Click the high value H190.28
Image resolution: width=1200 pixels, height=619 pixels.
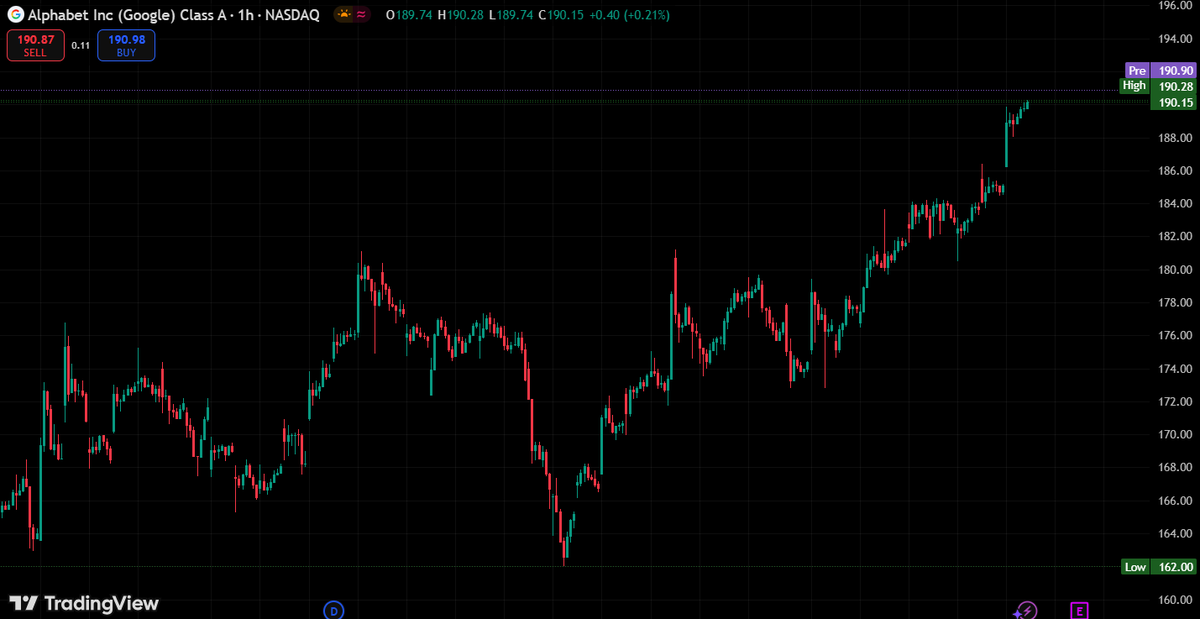[x=461, y=15]
